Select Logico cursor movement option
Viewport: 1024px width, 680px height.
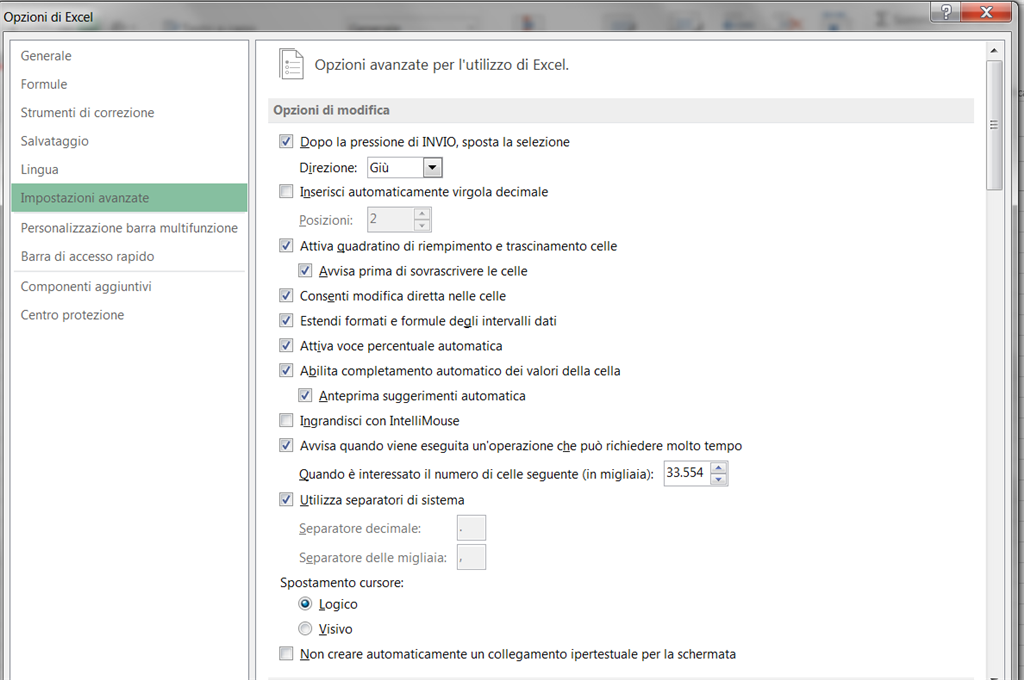[x=305, y=604]
